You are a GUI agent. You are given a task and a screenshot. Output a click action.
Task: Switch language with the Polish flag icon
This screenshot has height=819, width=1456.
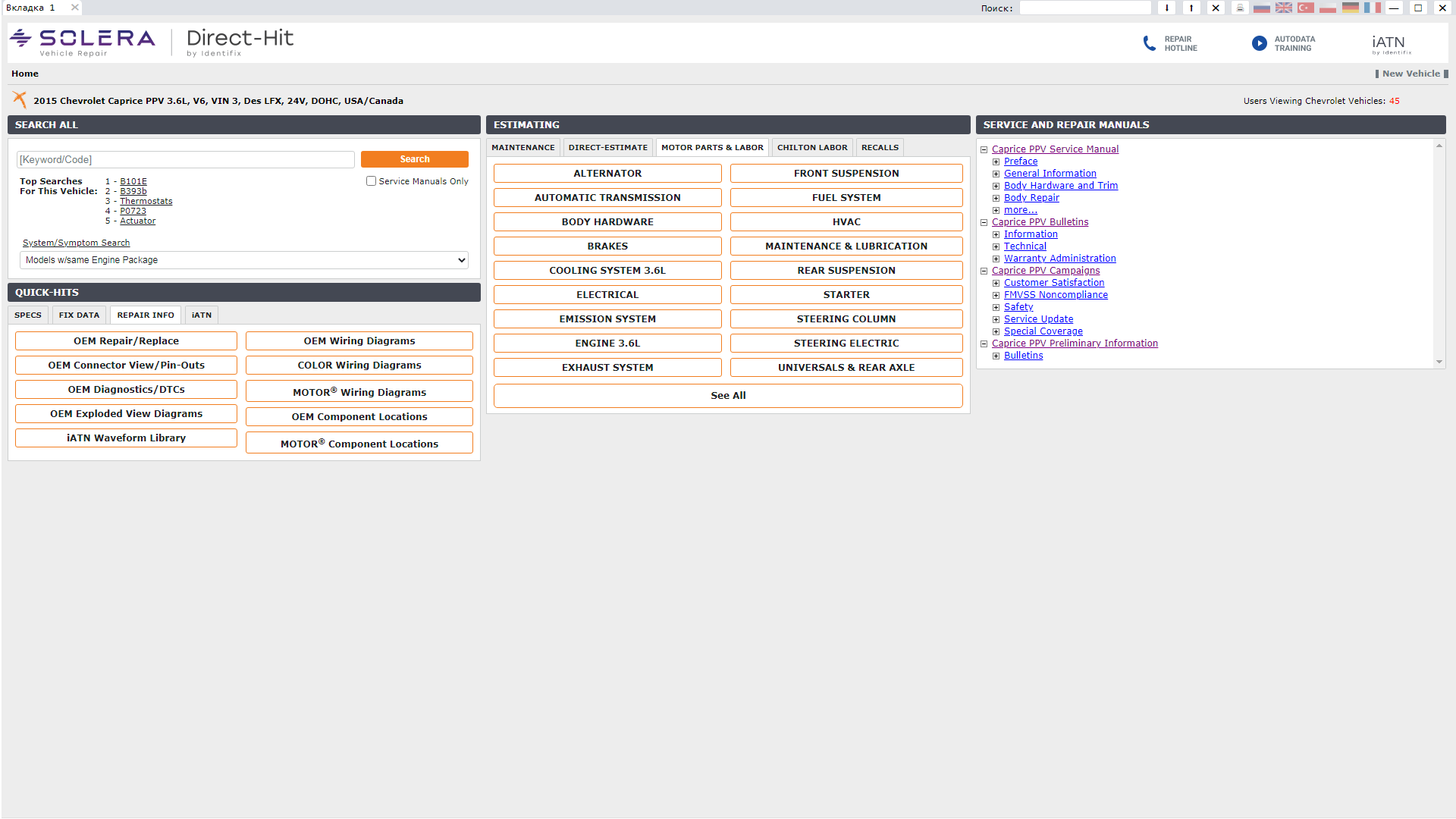tap(1328, 8)
